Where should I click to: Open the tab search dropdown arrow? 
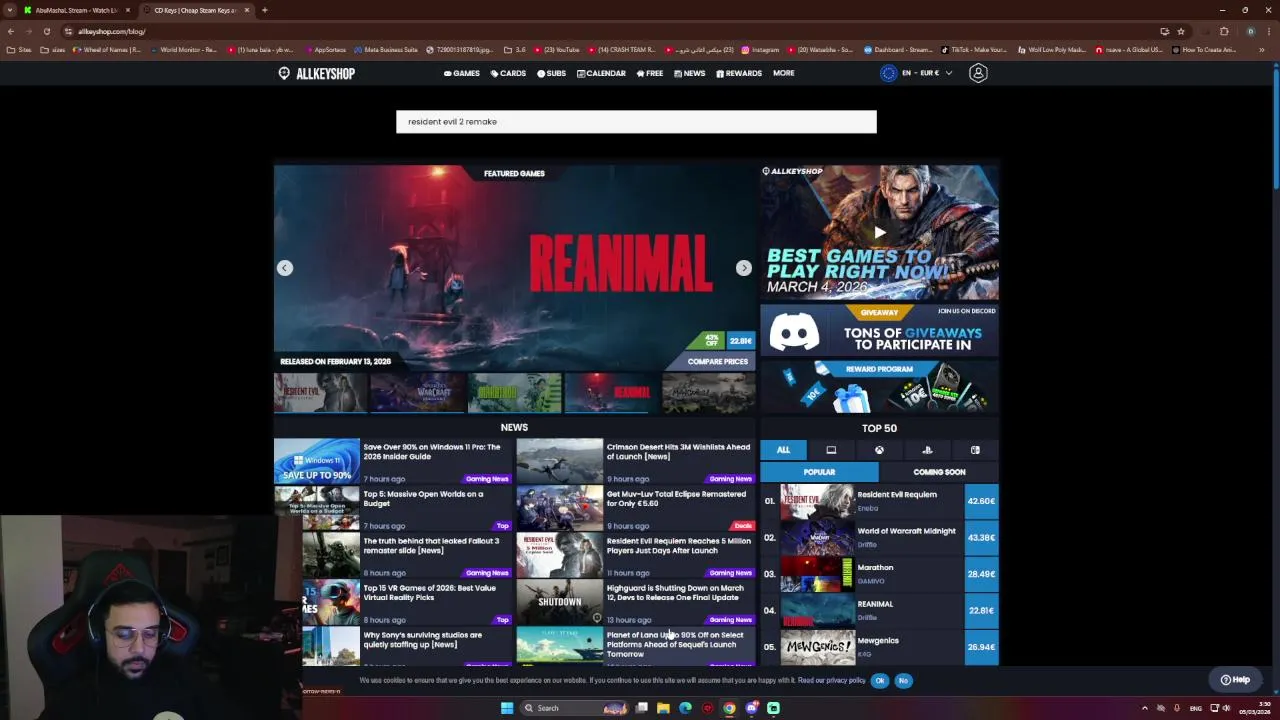point(10,10)
